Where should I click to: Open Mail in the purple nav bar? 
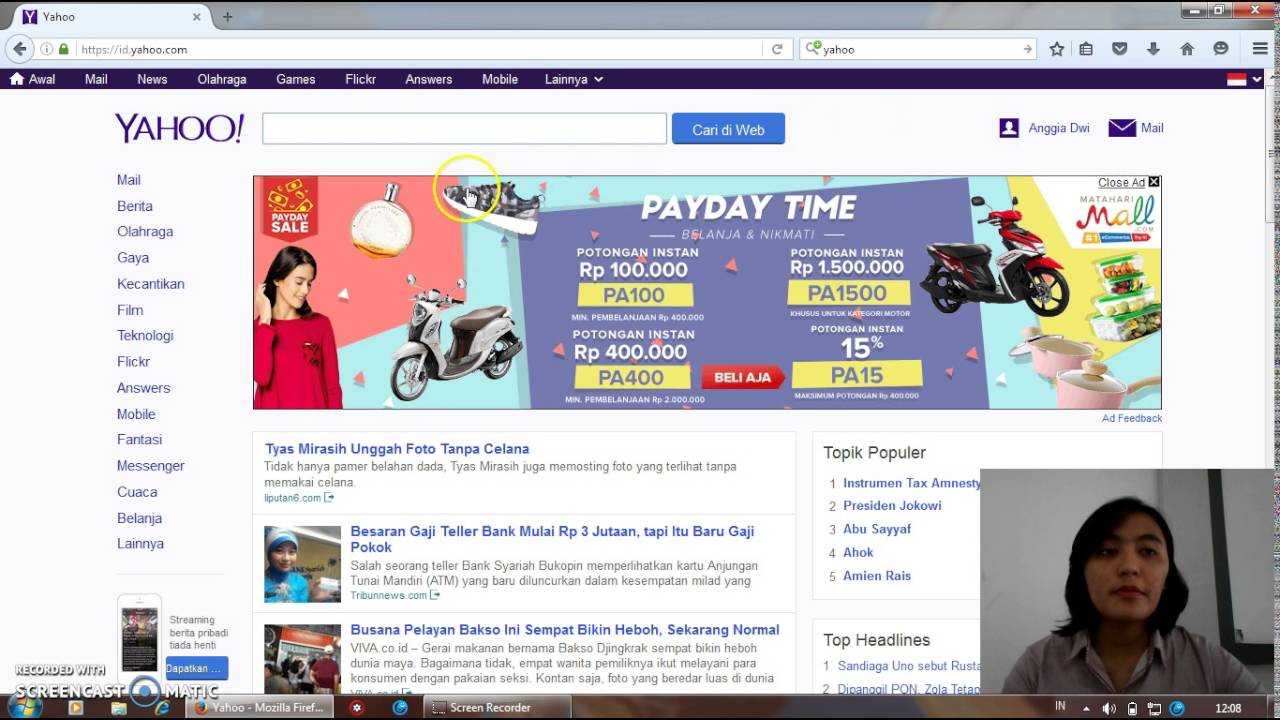point(96,79)
